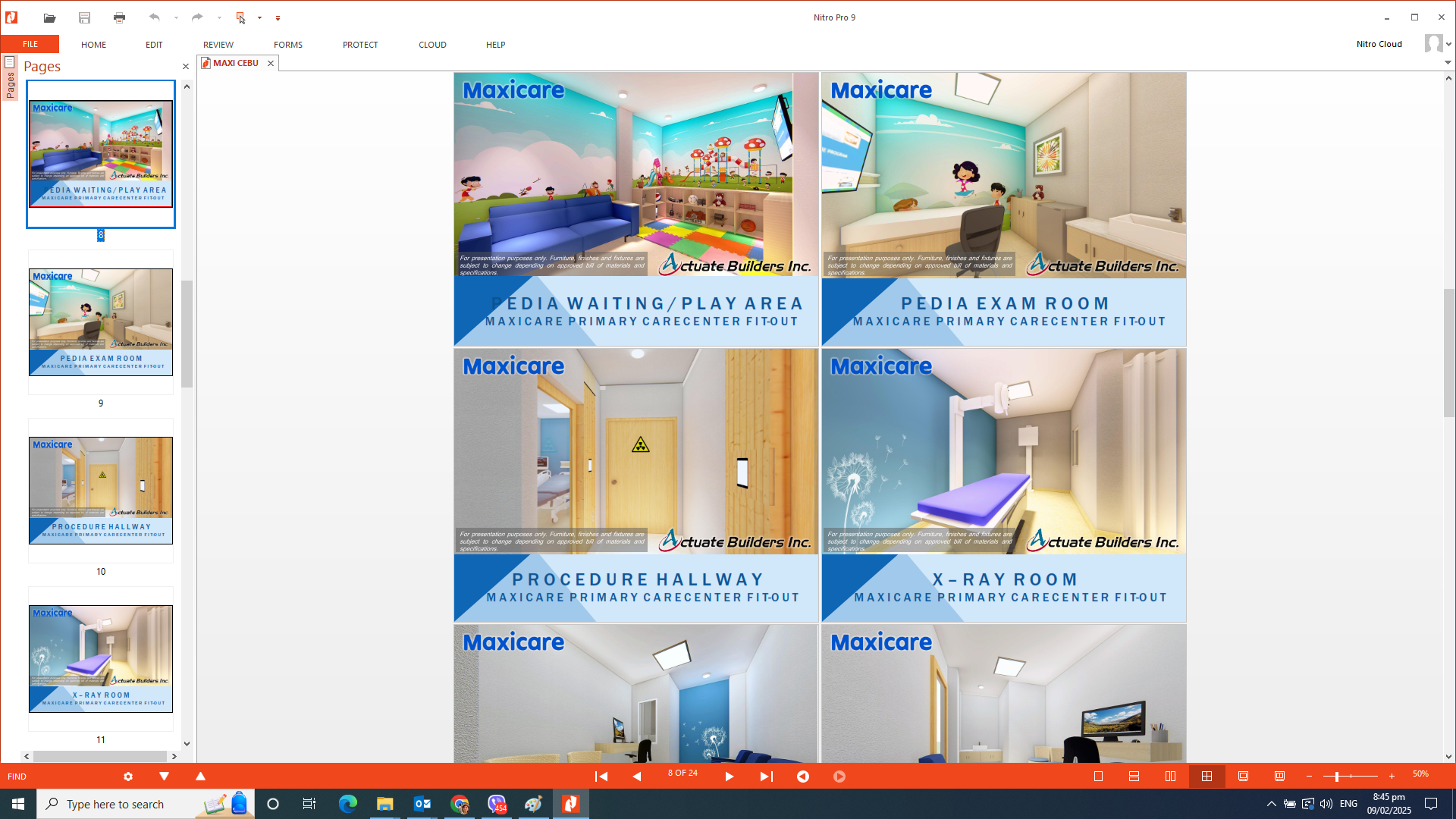The height and width of the screenshot is (819, 1456).
Task: Click the previous view circular arrow
Action: (802, 777)
